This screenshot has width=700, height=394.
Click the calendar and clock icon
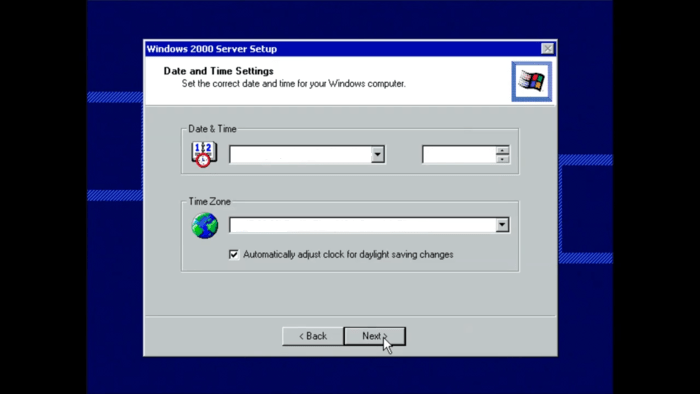[204, 154]
